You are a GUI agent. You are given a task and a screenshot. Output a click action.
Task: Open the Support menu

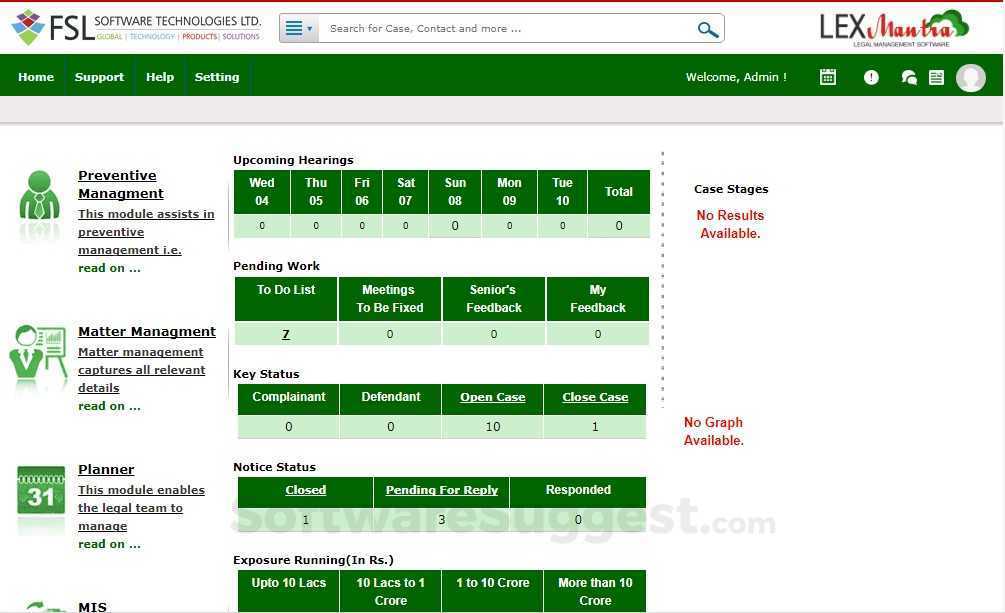[99, 76]
